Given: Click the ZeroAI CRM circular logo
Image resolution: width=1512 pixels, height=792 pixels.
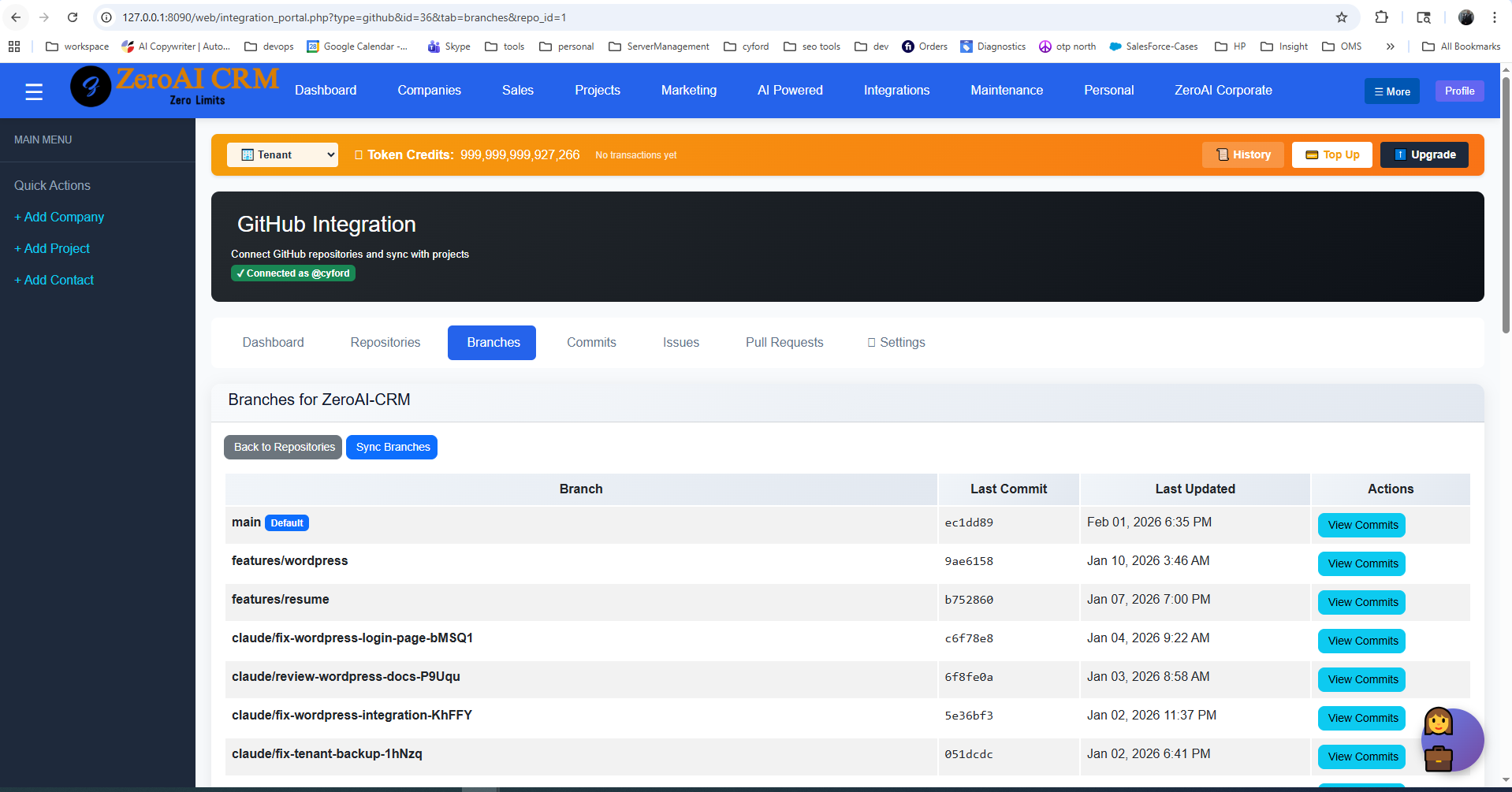Looking at the screenshot, I should pos(91,87).
